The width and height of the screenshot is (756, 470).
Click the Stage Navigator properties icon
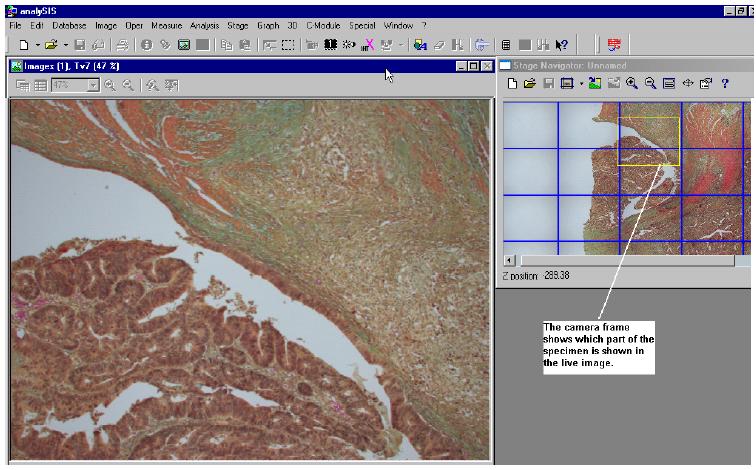click(705, 84)
